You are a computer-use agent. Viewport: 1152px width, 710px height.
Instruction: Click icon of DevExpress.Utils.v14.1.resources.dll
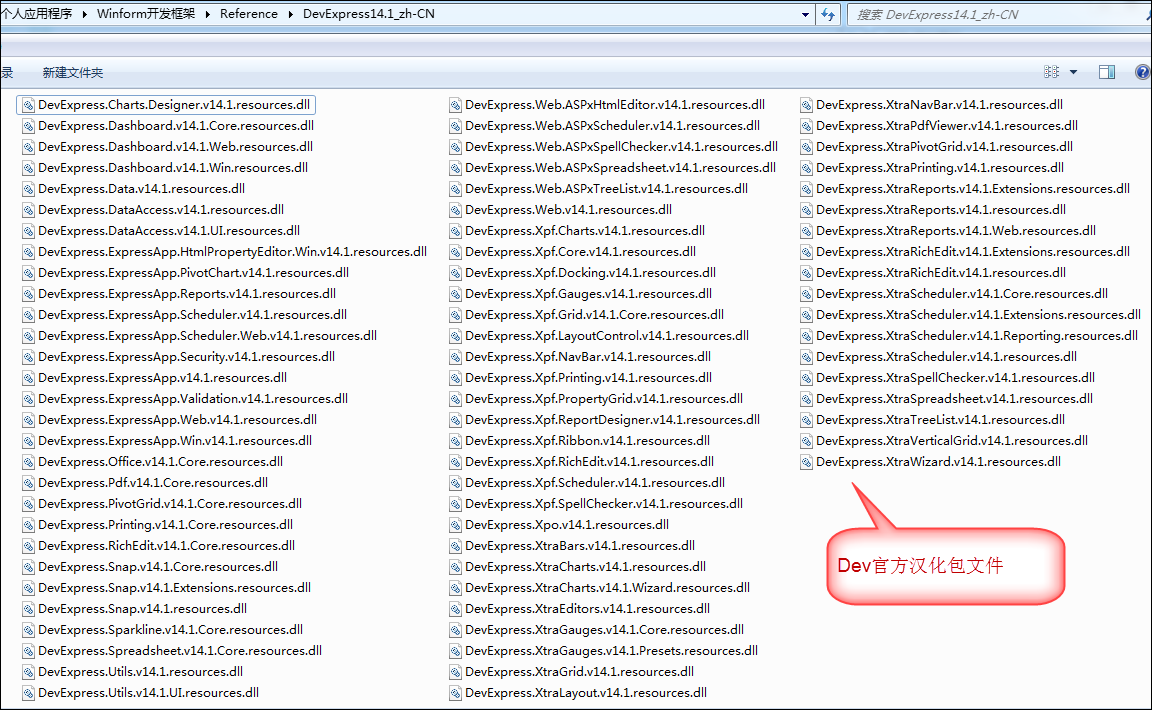(29, 672)
